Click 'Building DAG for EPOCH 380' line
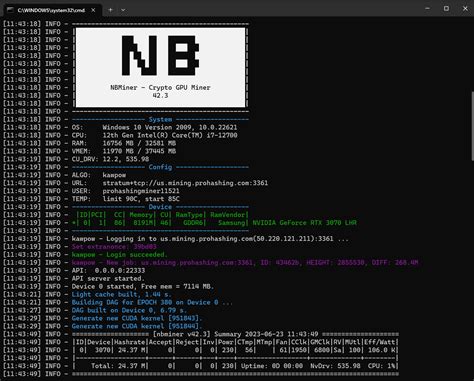474x381 pixels. pyautogui.click(x=152, y=302)
